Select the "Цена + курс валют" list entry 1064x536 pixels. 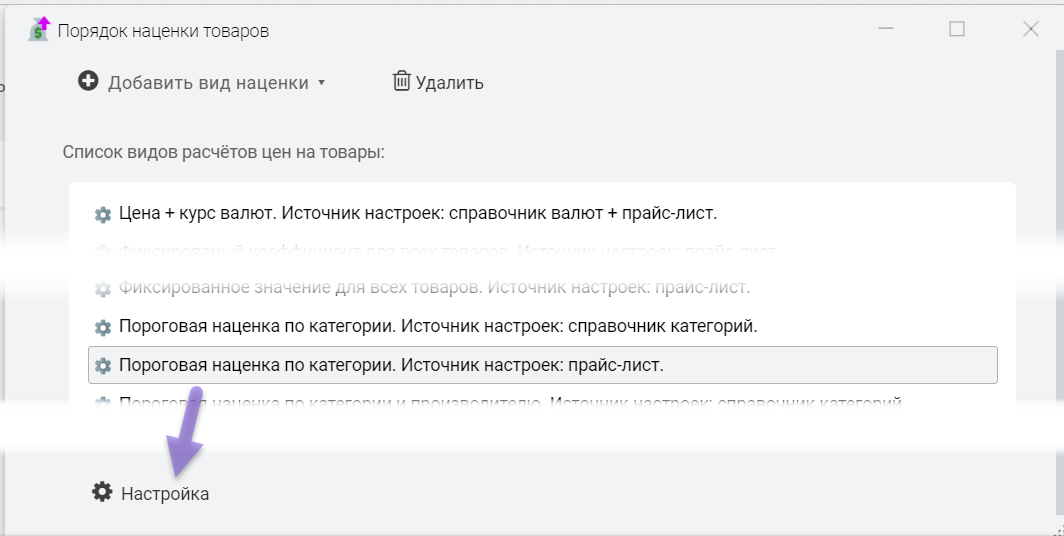[418, 213]
